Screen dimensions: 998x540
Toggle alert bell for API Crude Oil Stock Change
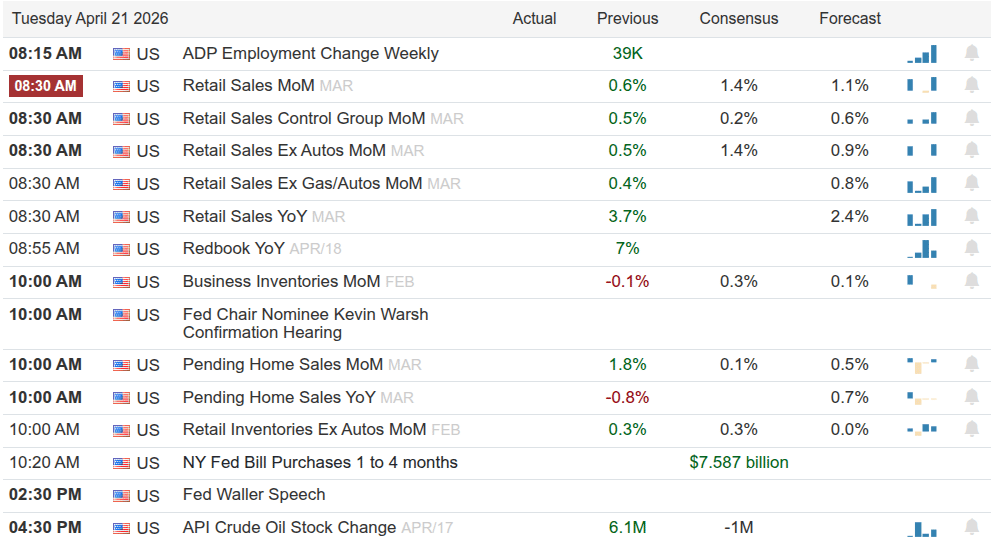[x=971, y=527]
